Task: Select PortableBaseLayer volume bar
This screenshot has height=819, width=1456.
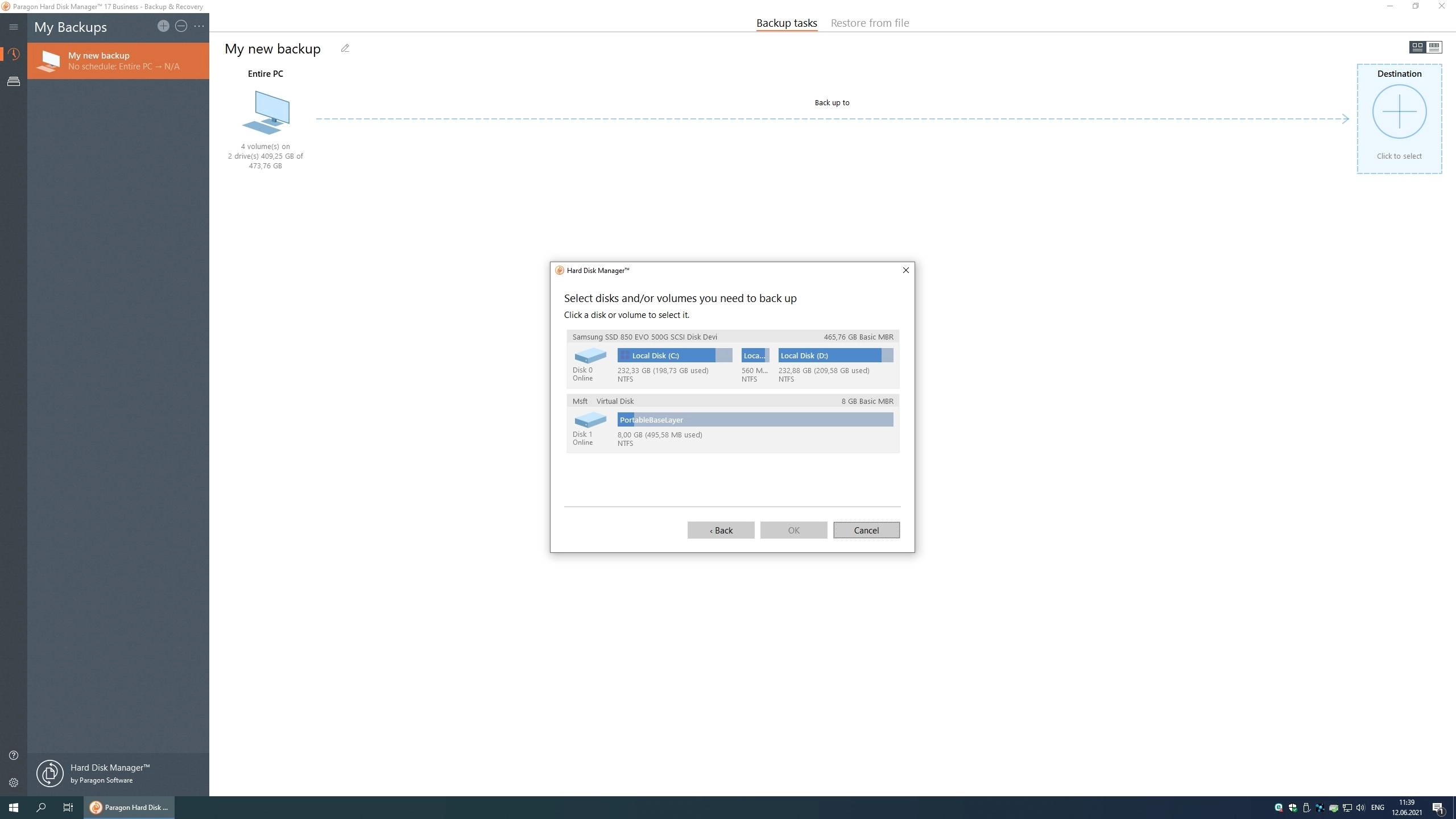Action: click(x=755, y=420)
